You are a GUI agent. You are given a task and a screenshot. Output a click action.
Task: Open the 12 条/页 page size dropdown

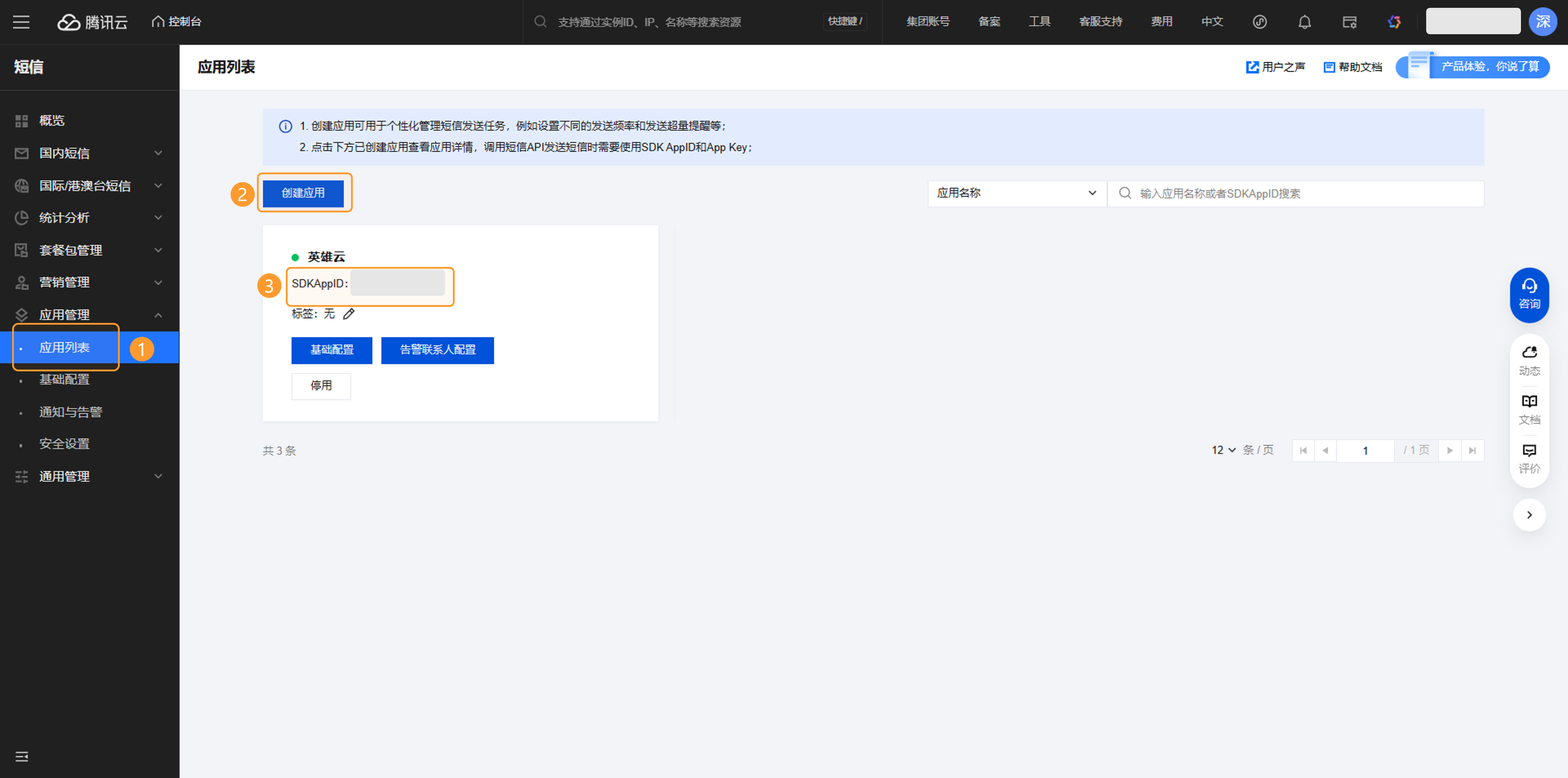(1223, 450)
